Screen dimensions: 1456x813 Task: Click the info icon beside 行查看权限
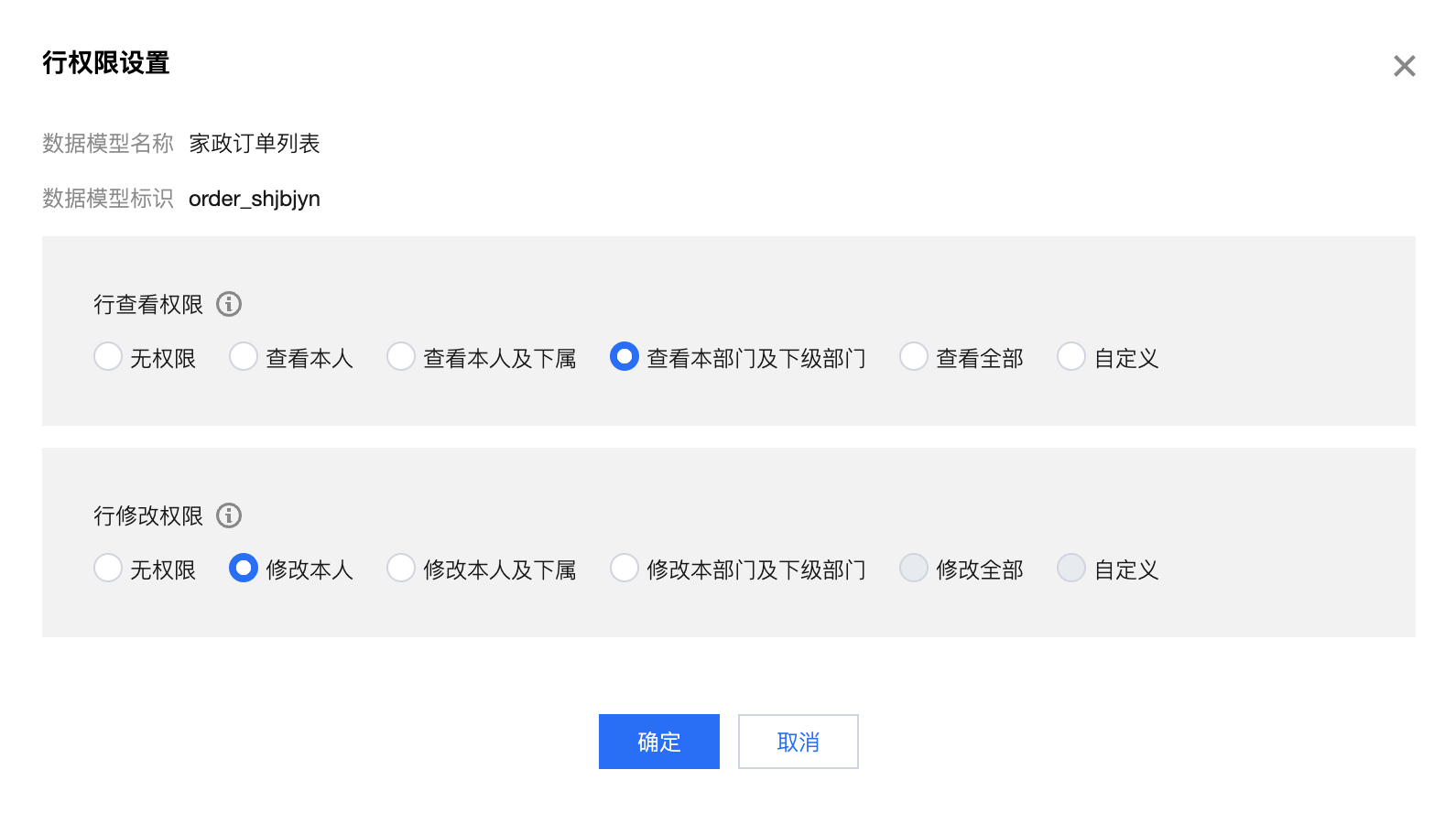(229, 304)
